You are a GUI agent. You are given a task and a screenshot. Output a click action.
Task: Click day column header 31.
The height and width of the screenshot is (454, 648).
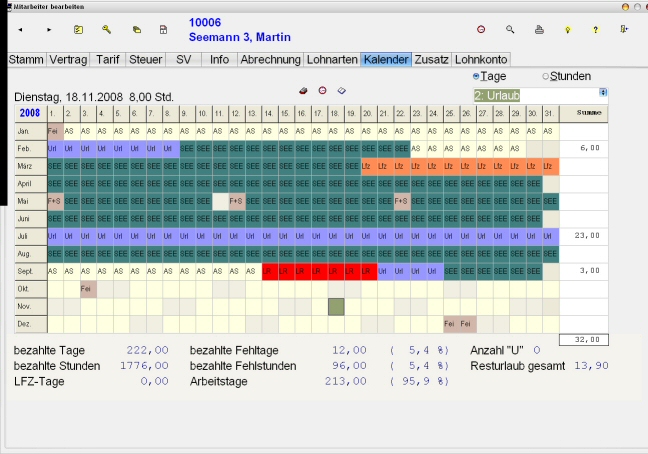pyautogui.click(x=551, y=113)
